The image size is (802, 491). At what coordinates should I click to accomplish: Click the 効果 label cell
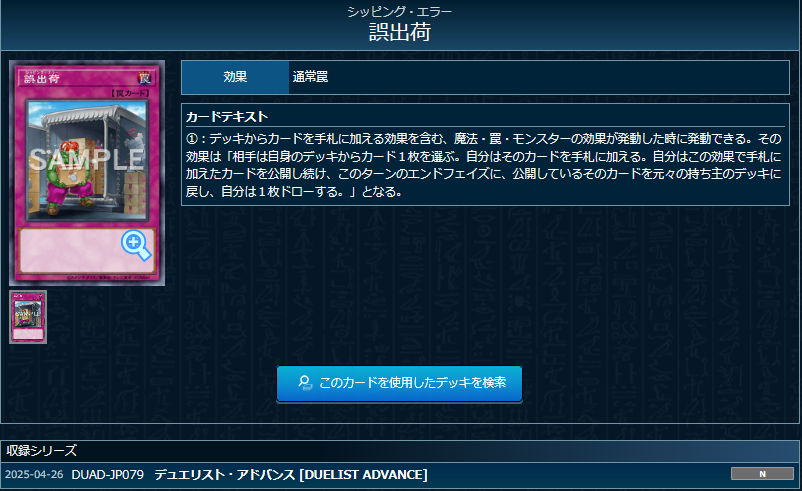(x=235, y=77)
